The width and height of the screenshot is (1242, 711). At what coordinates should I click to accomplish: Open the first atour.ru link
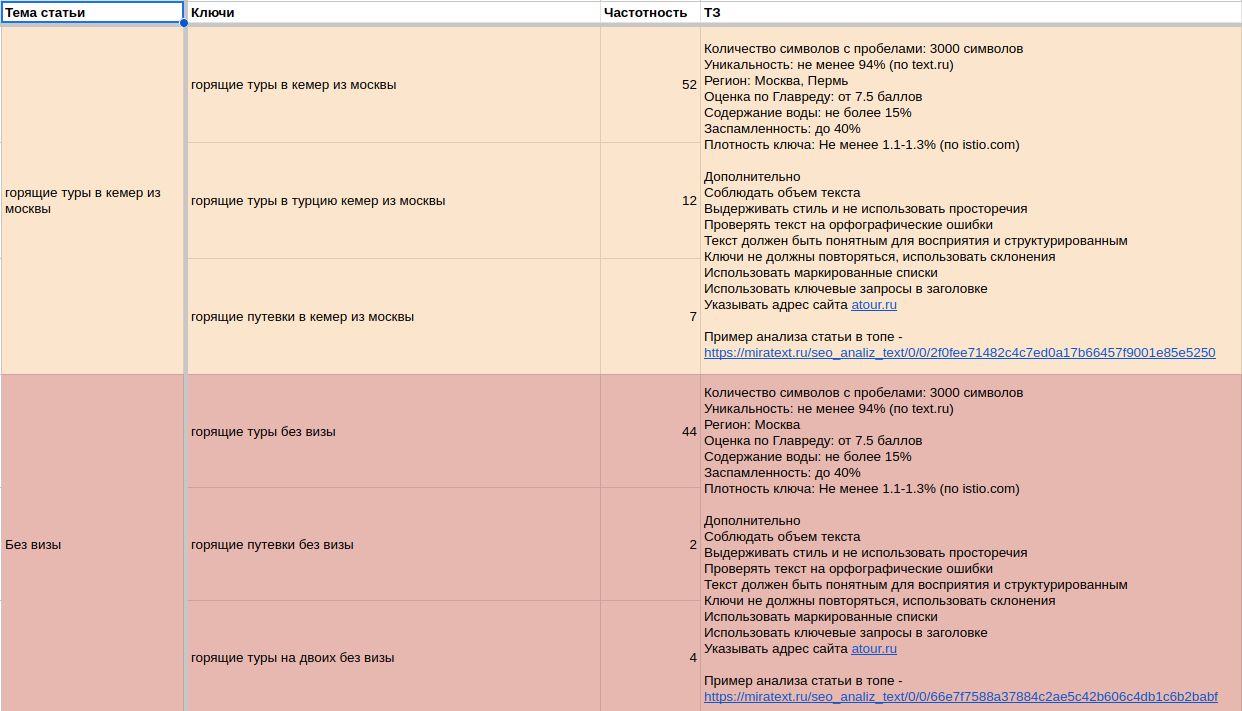click(874, 305)
